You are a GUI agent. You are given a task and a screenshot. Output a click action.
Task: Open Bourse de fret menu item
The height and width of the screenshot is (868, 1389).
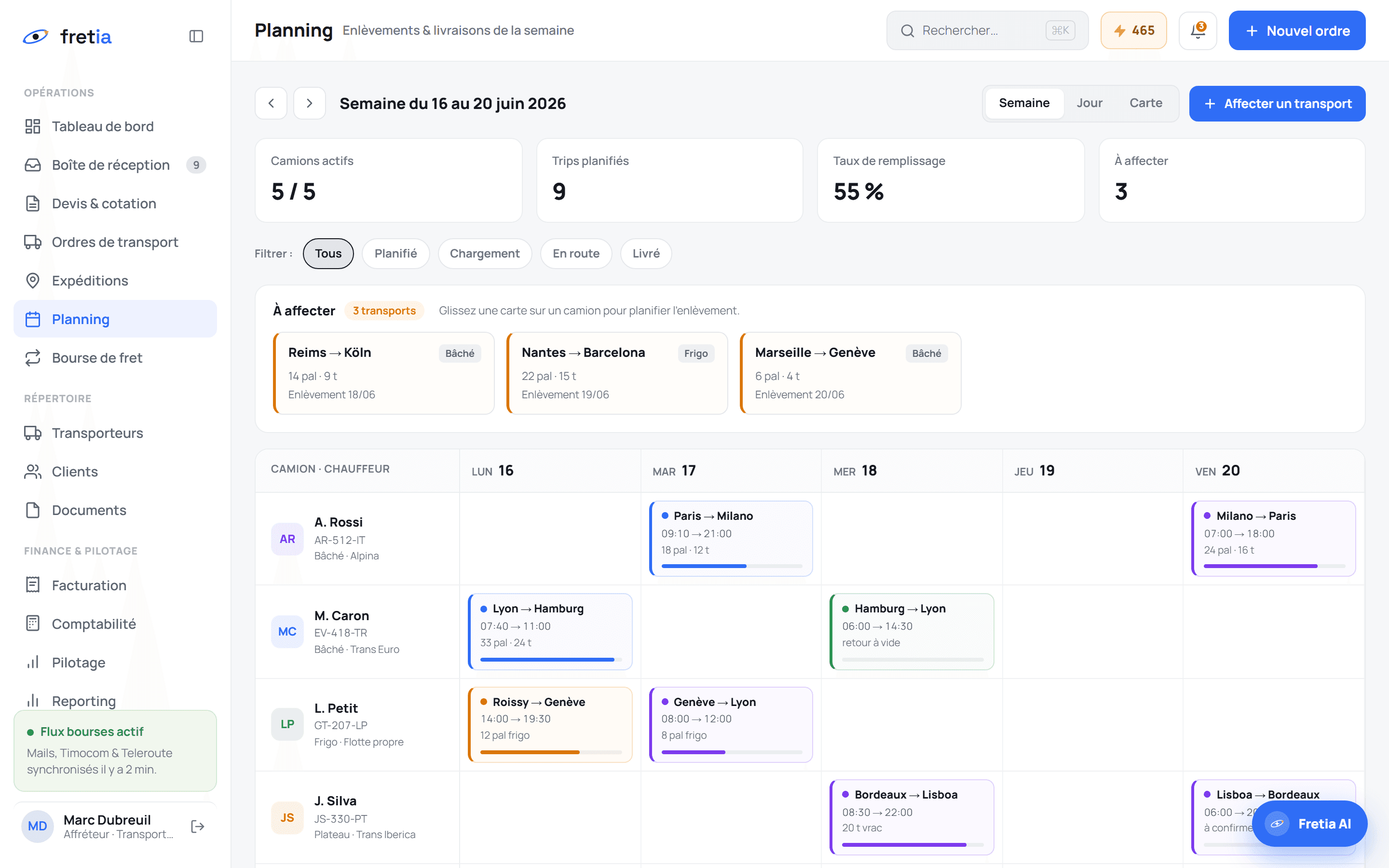tap(115, 358)
